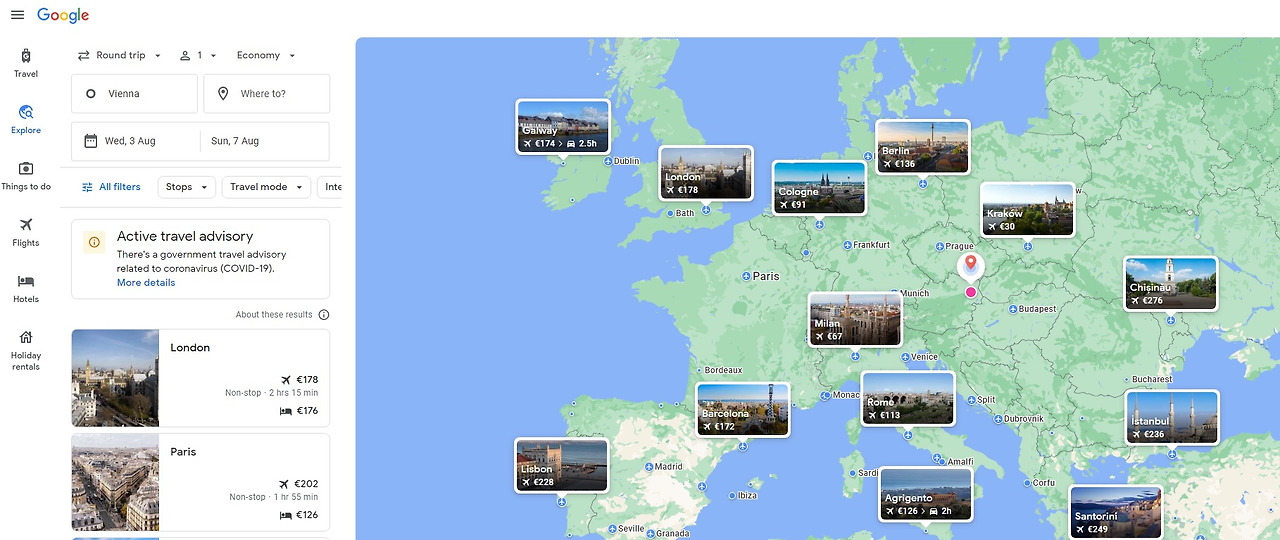
Task: Click the Google logo
Action: 63,16
